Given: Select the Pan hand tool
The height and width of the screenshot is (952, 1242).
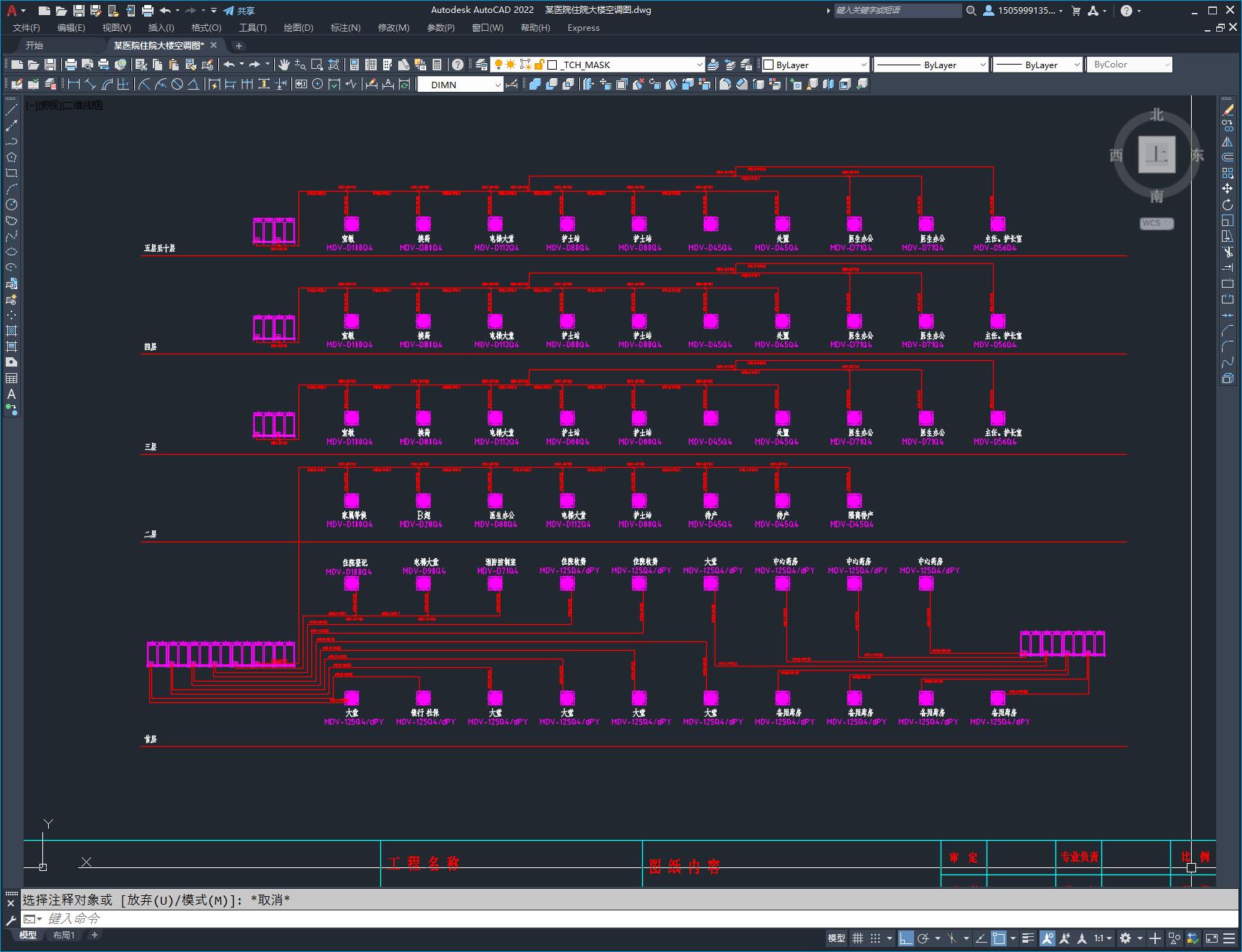Looking at the screenshot, I should coord(284,65).
